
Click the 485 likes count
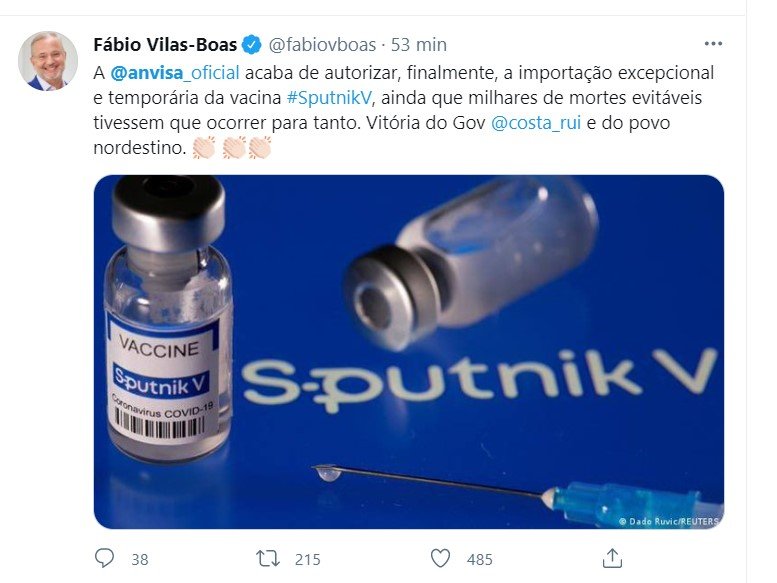coord(480,559)
